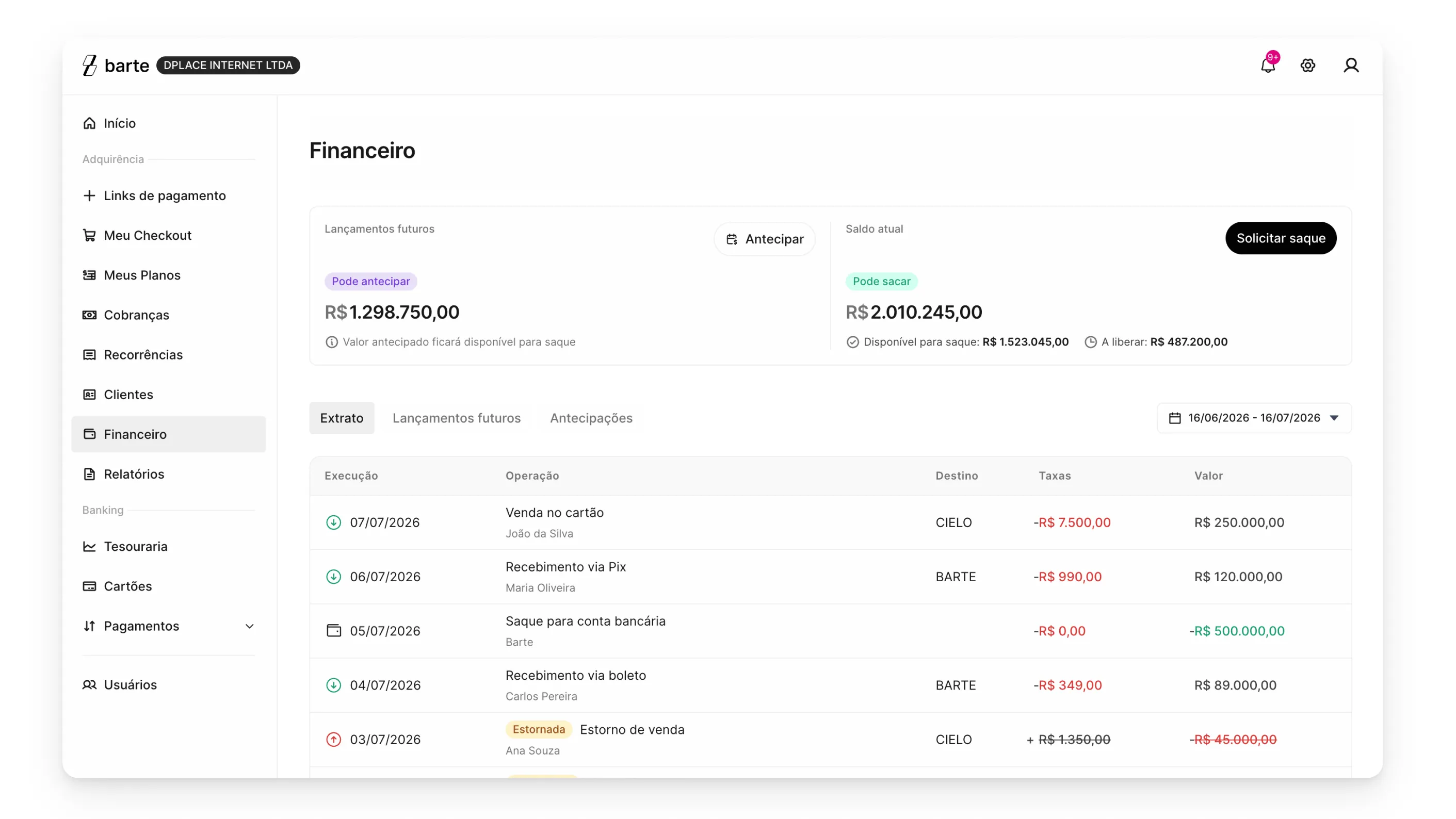Click the incoming arrow icon on 04/07/2026 row
The width and height of the screenshot is (1456, 819).
(x=333, y=685)
